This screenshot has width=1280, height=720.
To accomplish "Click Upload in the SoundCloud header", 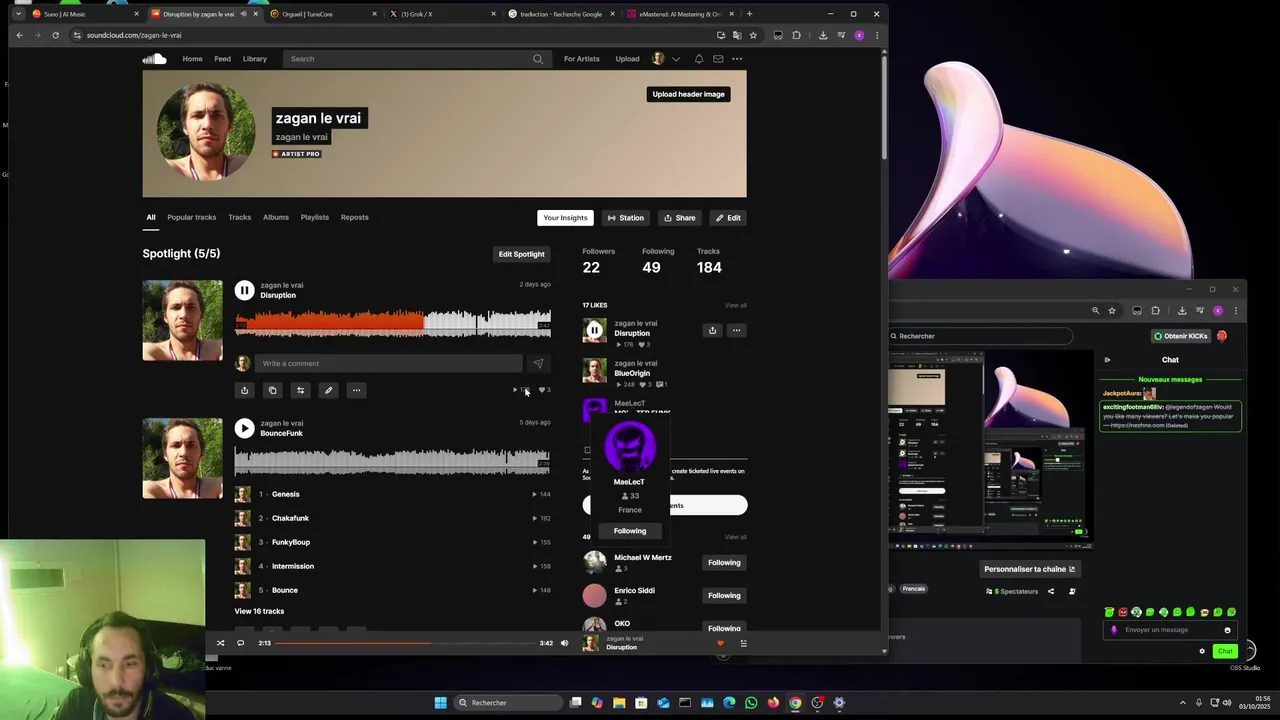I will click(627, 59).
